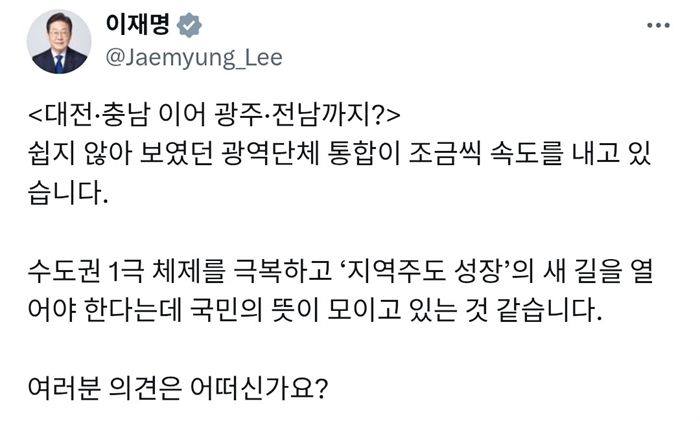This screenshot has height=421, width=700.
Task: Click the word 속도를
Action: coord(510,153)
